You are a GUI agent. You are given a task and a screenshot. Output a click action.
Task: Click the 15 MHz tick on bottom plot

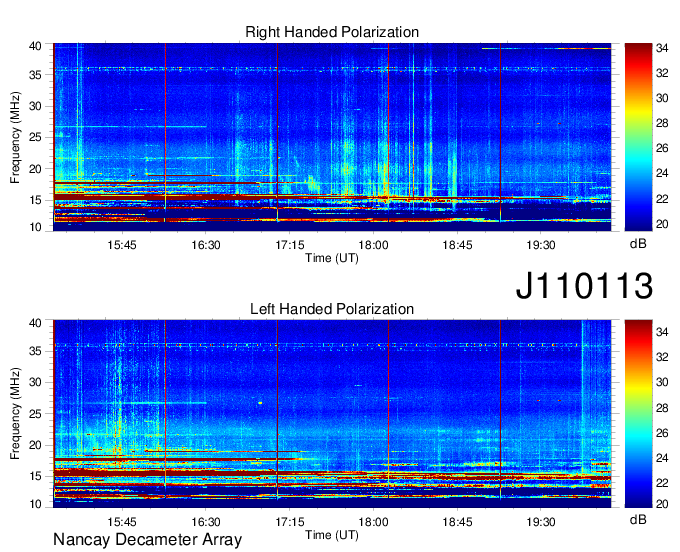click(35, 477)
